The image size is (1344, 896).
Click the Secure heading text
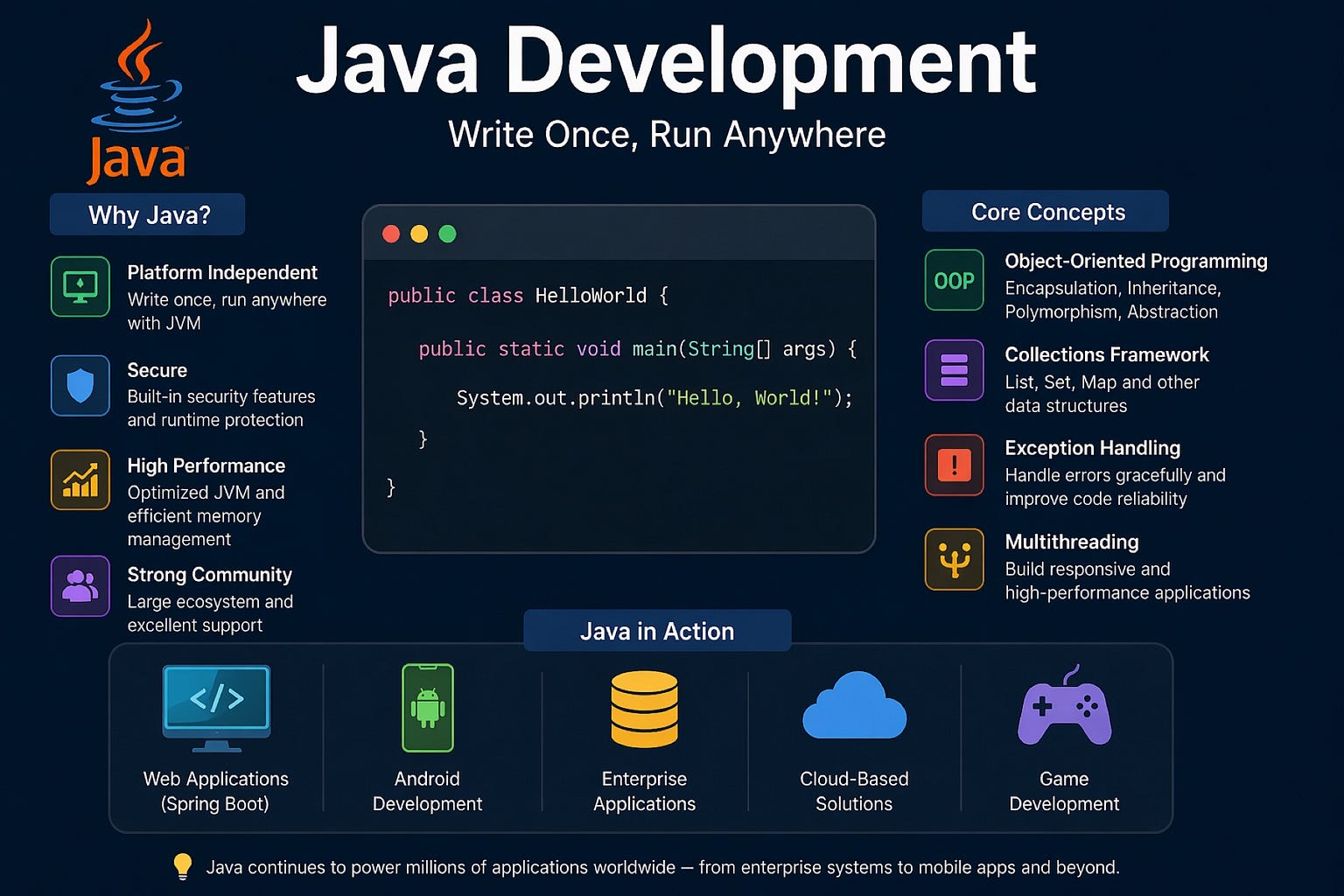tap(157, 370)
